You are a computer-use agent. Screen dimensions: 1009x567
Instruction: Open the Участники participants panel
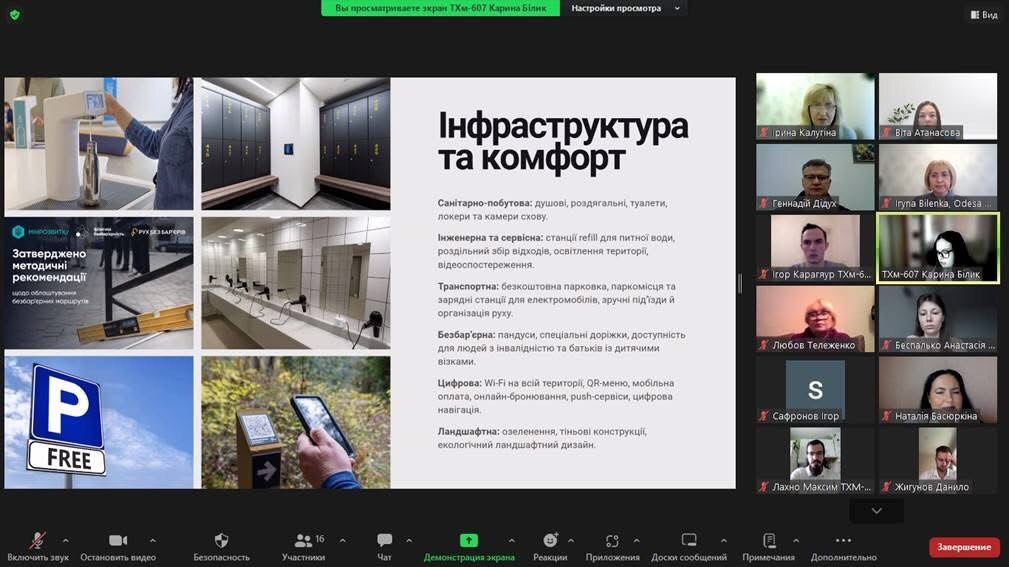[x=303, y=541]
